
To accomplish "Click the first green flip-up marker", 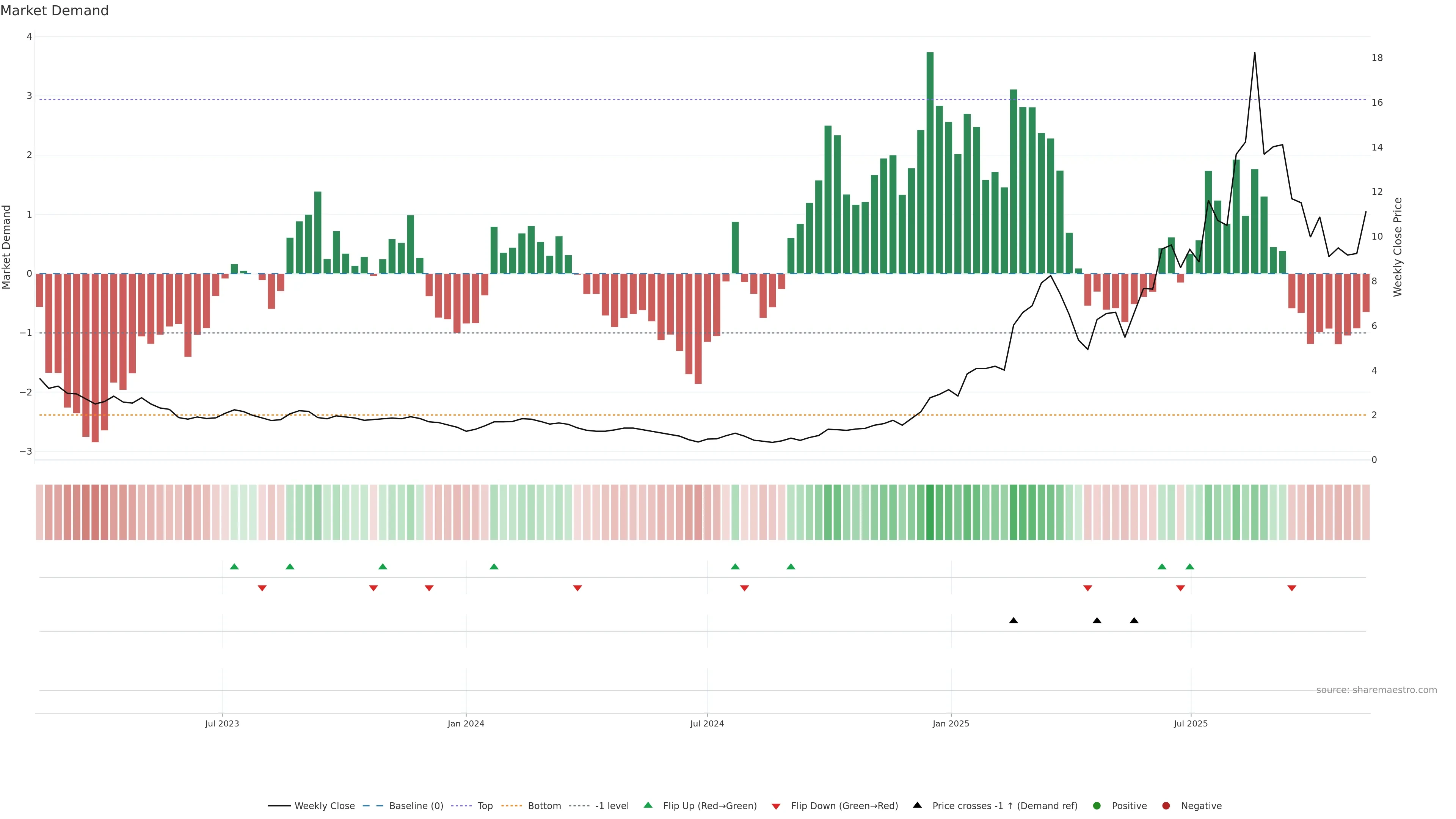I will tap(235, 566).
